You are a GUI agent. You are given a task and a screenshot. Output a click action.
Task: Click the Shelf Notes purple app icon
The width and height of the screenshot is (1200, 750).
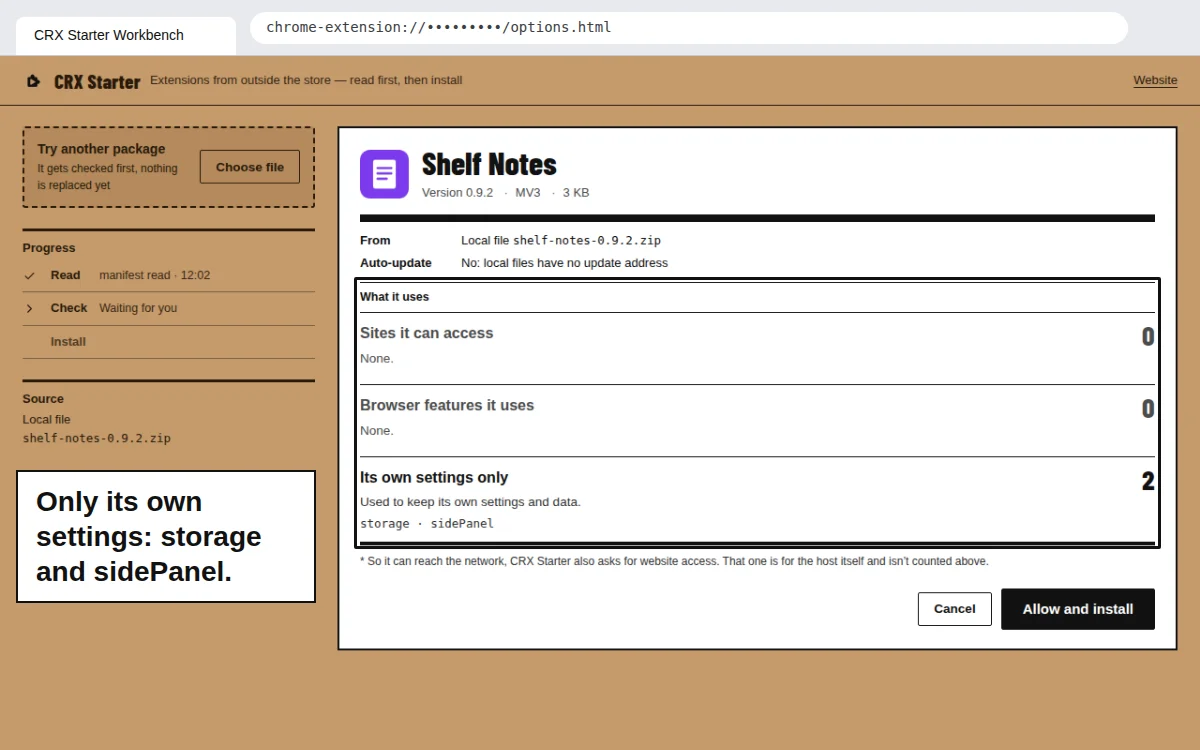pyautogui.click(x=384, y=174)
